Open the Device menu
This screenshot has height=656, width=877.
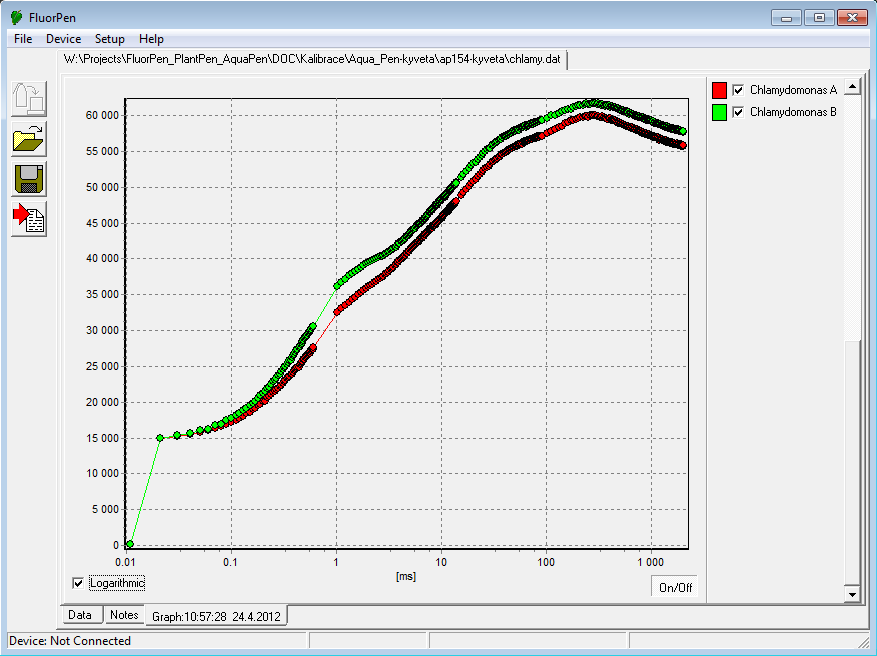click(x=63, y=39)
